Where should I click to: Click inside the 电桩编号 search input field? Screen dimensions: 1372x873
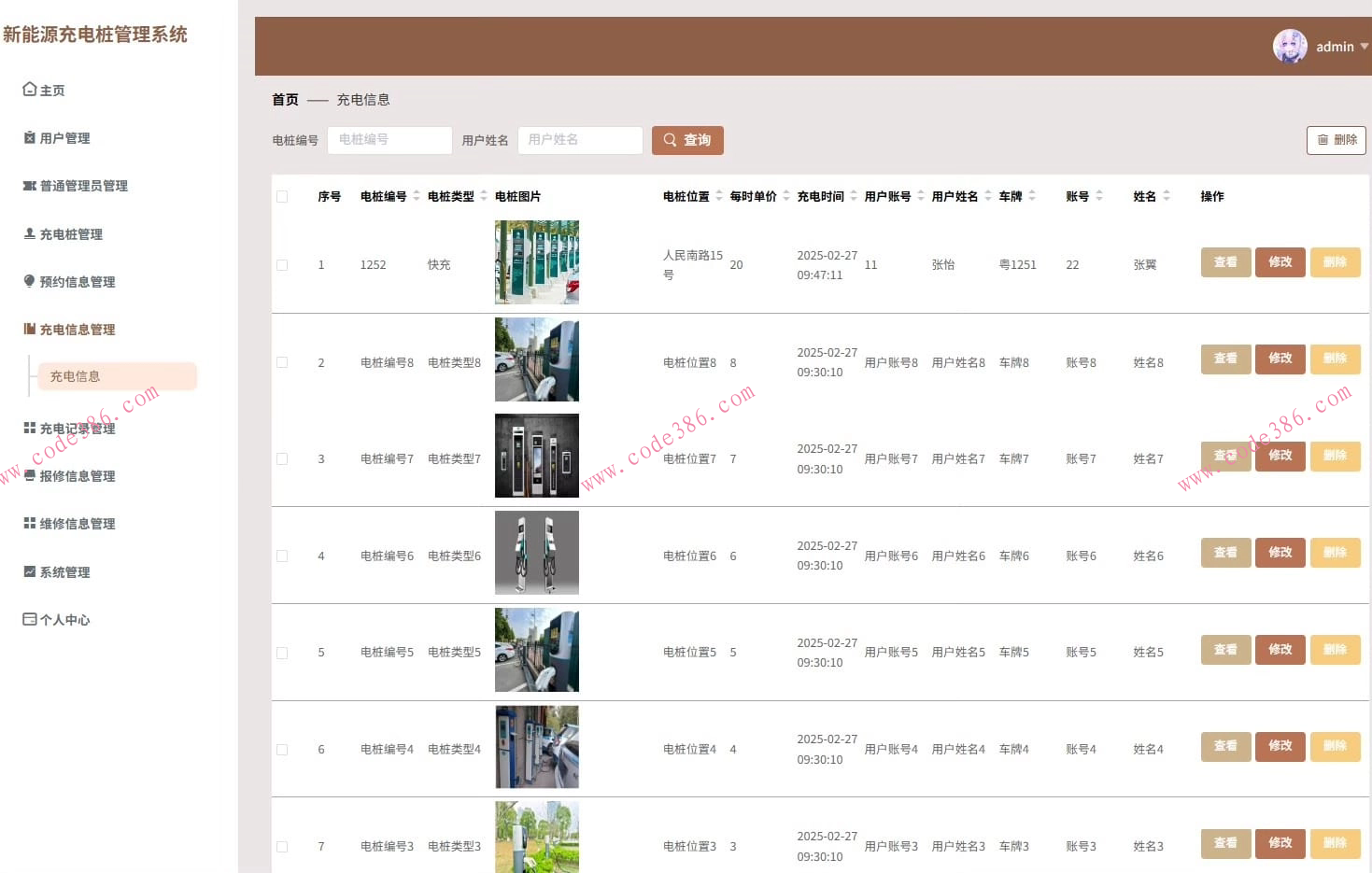389,140
